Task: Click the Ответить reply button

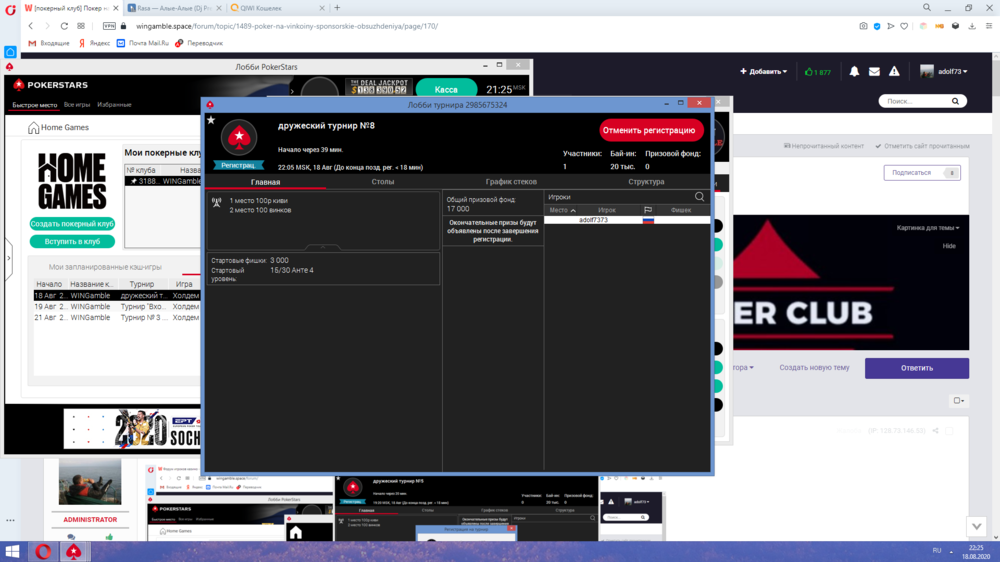Action: pos(916,367)
